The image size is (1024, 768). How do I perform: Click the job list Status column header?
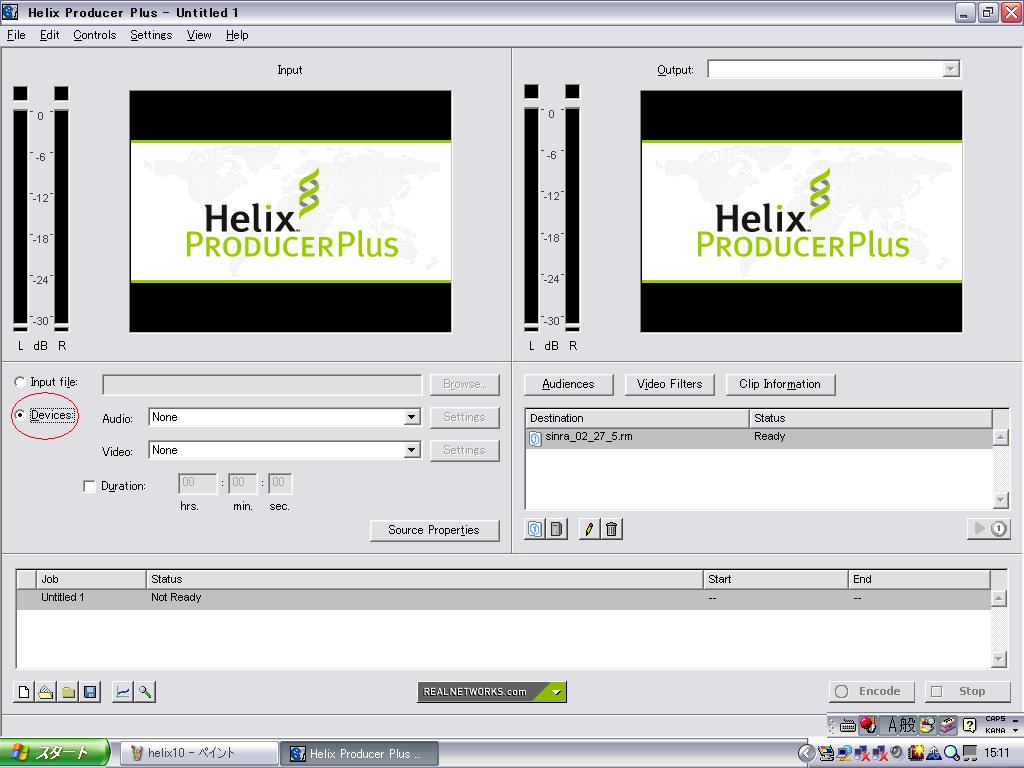coord(424,579)
